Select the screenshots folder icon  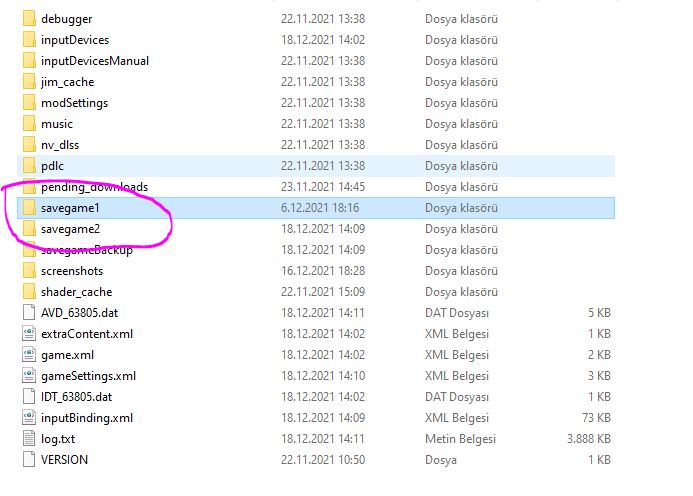click(29, 271)
